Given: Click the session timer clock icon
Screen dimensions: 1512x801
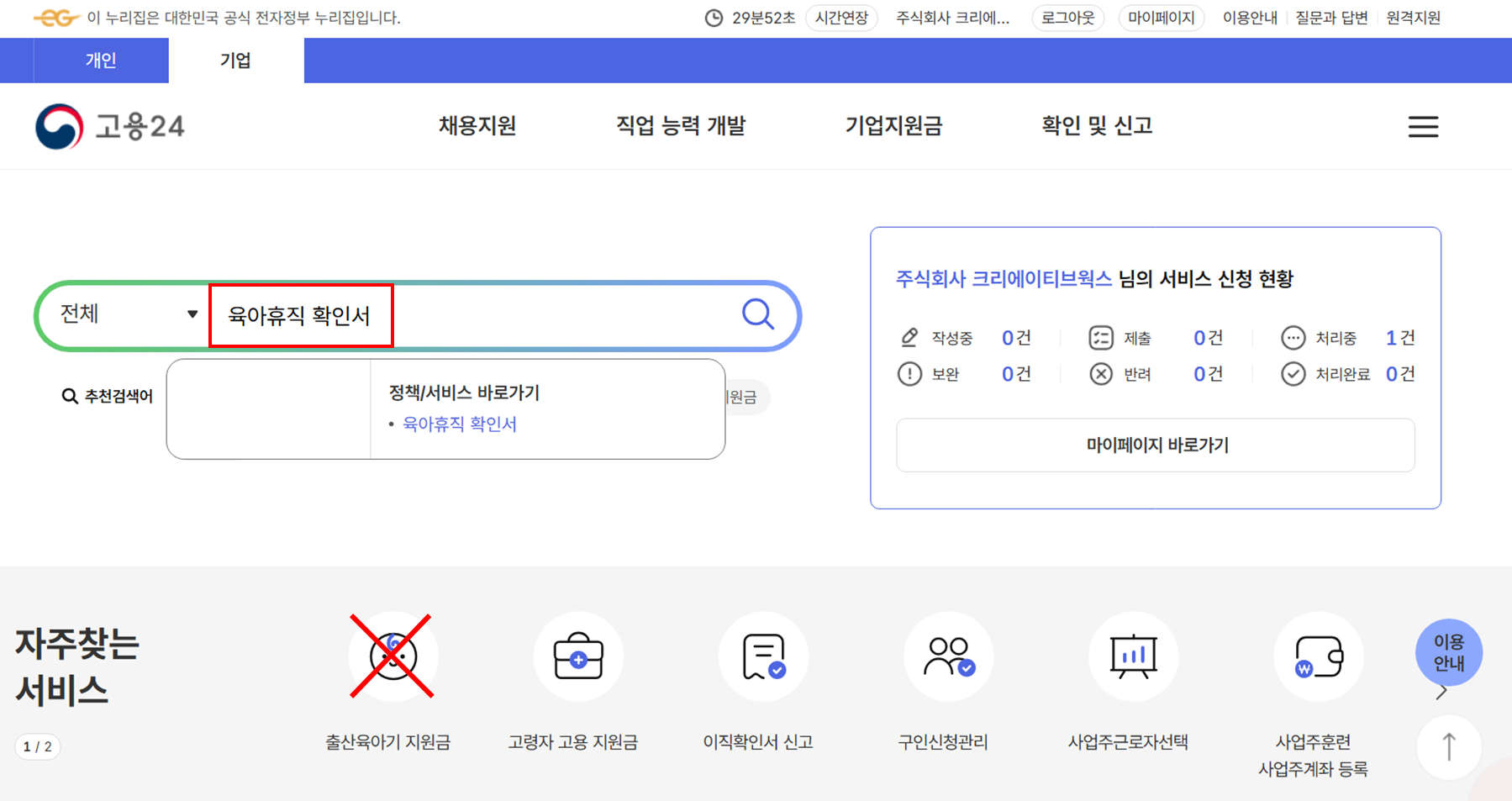Looking at the screenshot, I should [x=714, y=18].
